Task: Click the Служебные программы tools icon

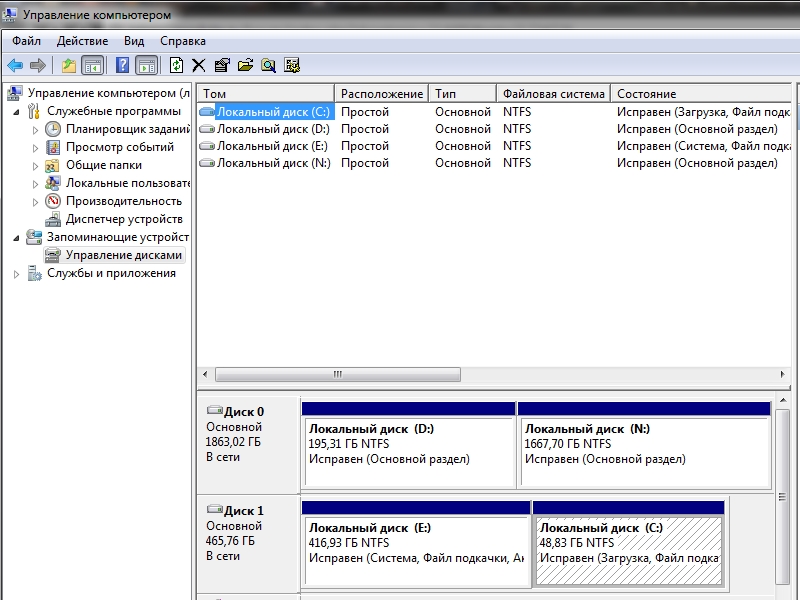Action: [x=34, y=111]
